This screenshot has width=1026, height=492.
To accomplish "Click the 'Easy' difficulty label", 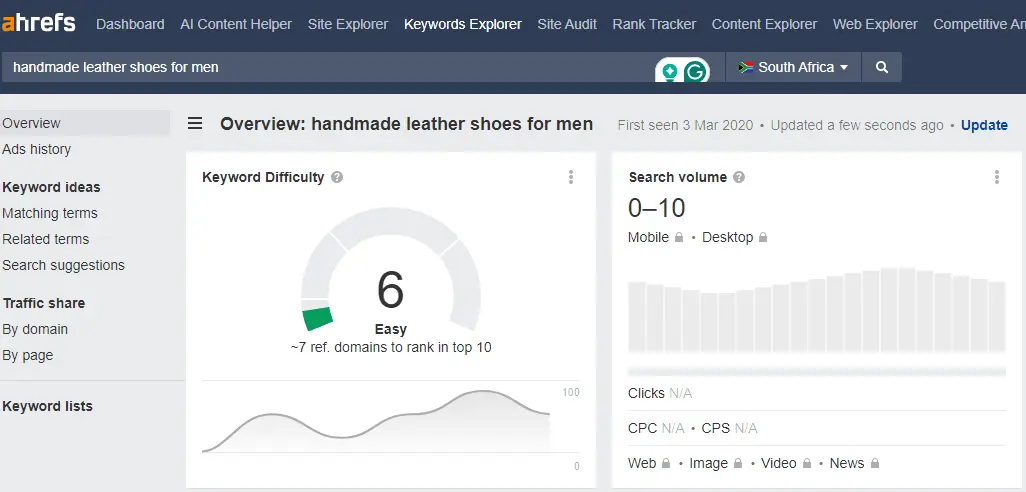I will [x=391, y=329].
